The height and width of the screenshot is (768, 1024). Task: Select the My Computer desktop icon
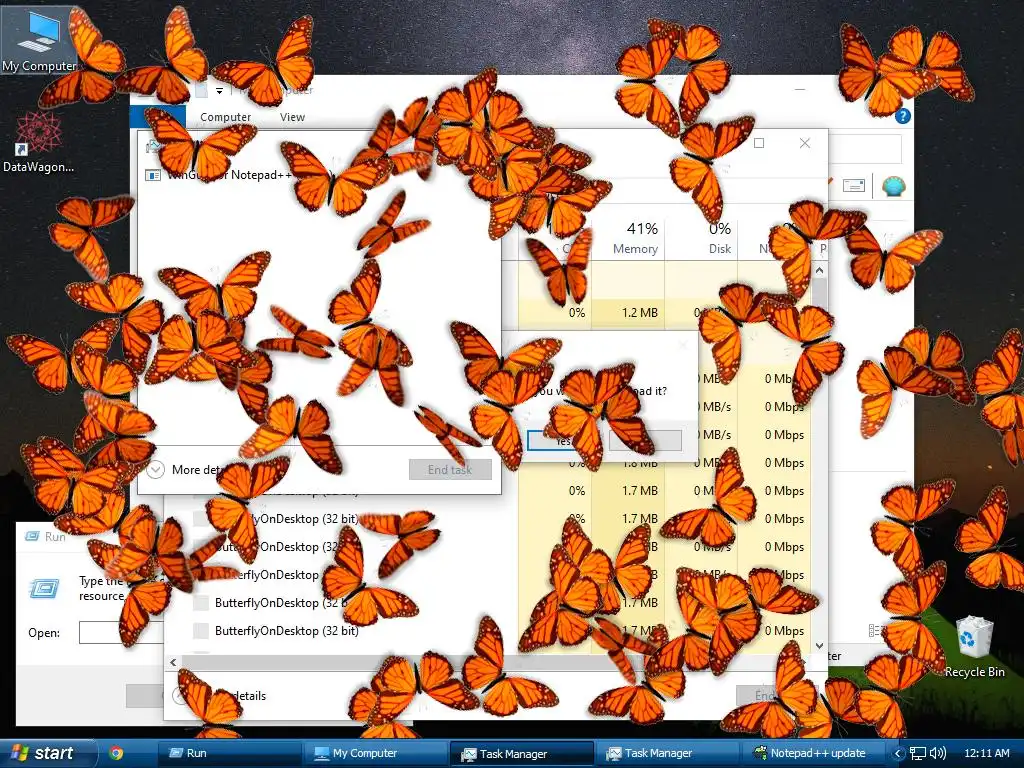click(x=39, y=40)
